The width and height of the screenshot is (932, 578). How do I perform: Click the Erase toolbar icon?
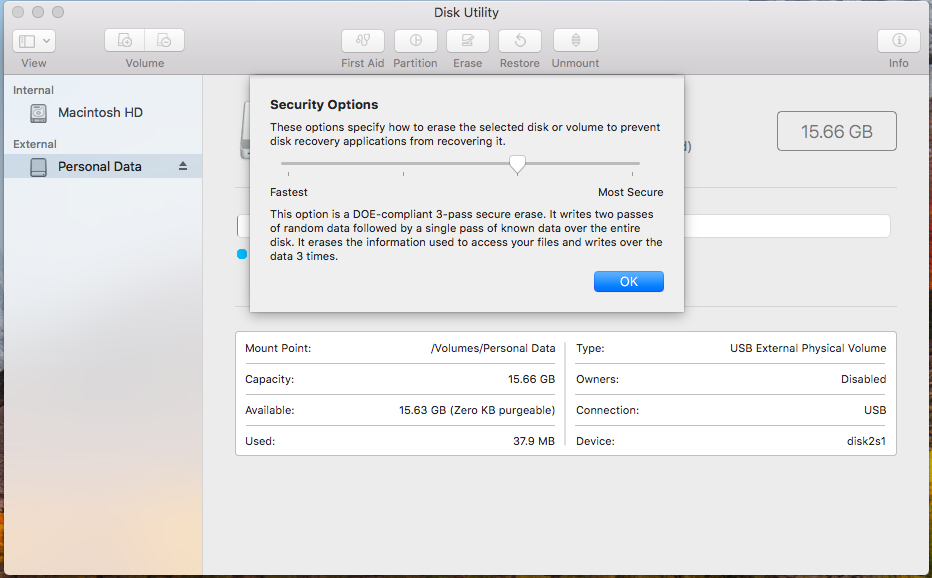pos(468,40)
